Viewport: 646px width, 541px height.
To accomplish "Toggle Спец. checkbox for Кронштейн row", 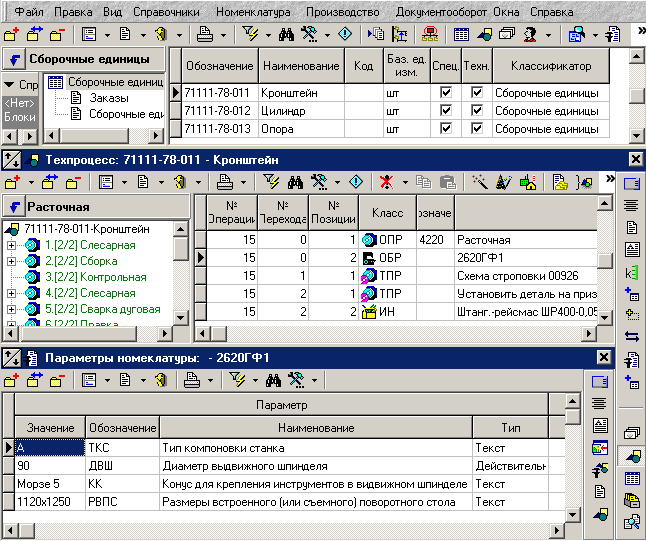I will (446, 92).
